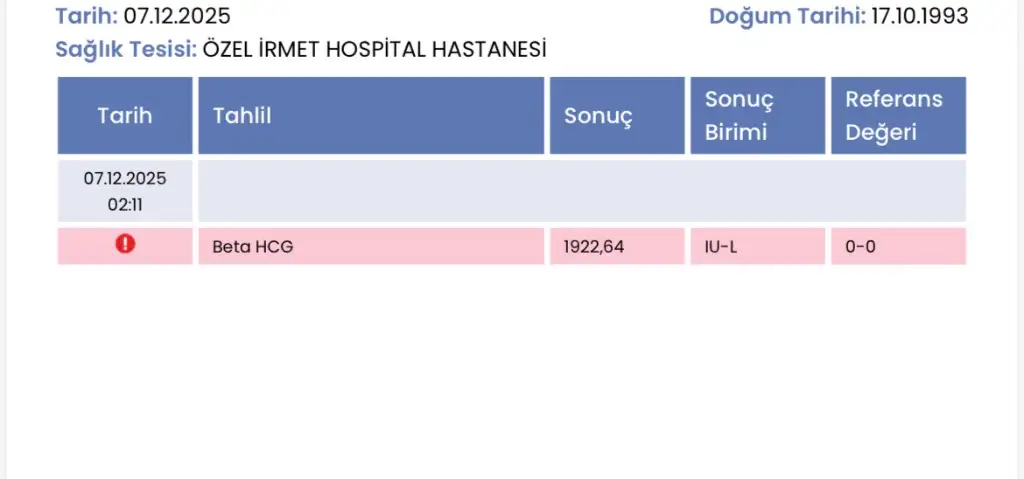Click the 0-0 reference value cell
The height and width of the screenshot is (479, 1024).
(x=860, y=246)
